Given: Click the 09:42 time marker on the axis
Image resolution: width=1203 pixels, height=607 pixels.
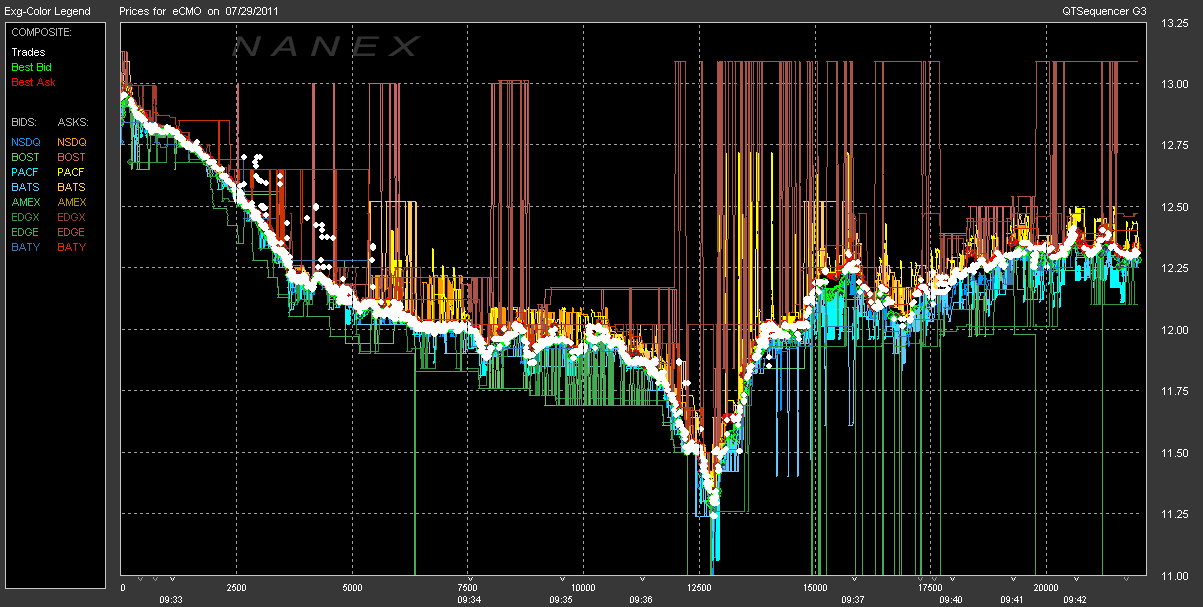Looking at the screenshot, I should (1075, 600).
